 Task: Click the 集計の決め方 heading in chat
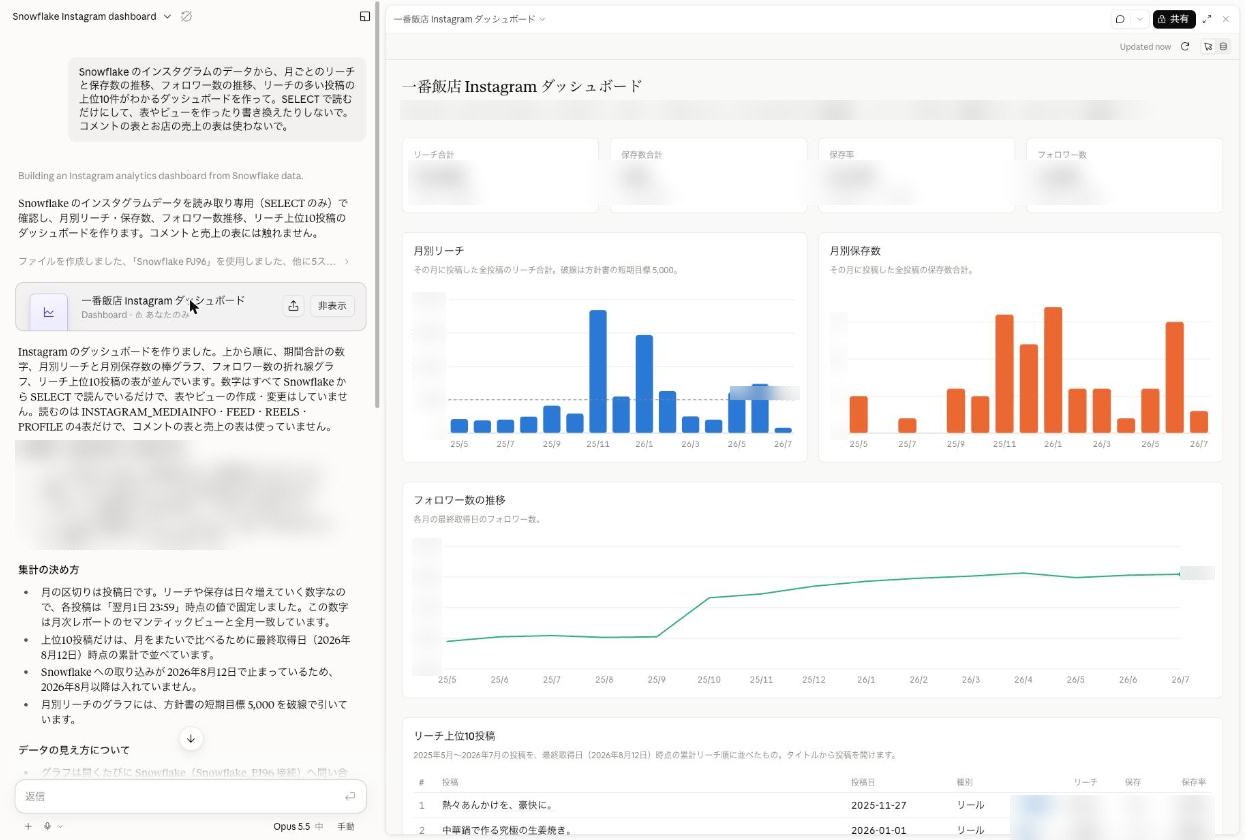point(48,569)
